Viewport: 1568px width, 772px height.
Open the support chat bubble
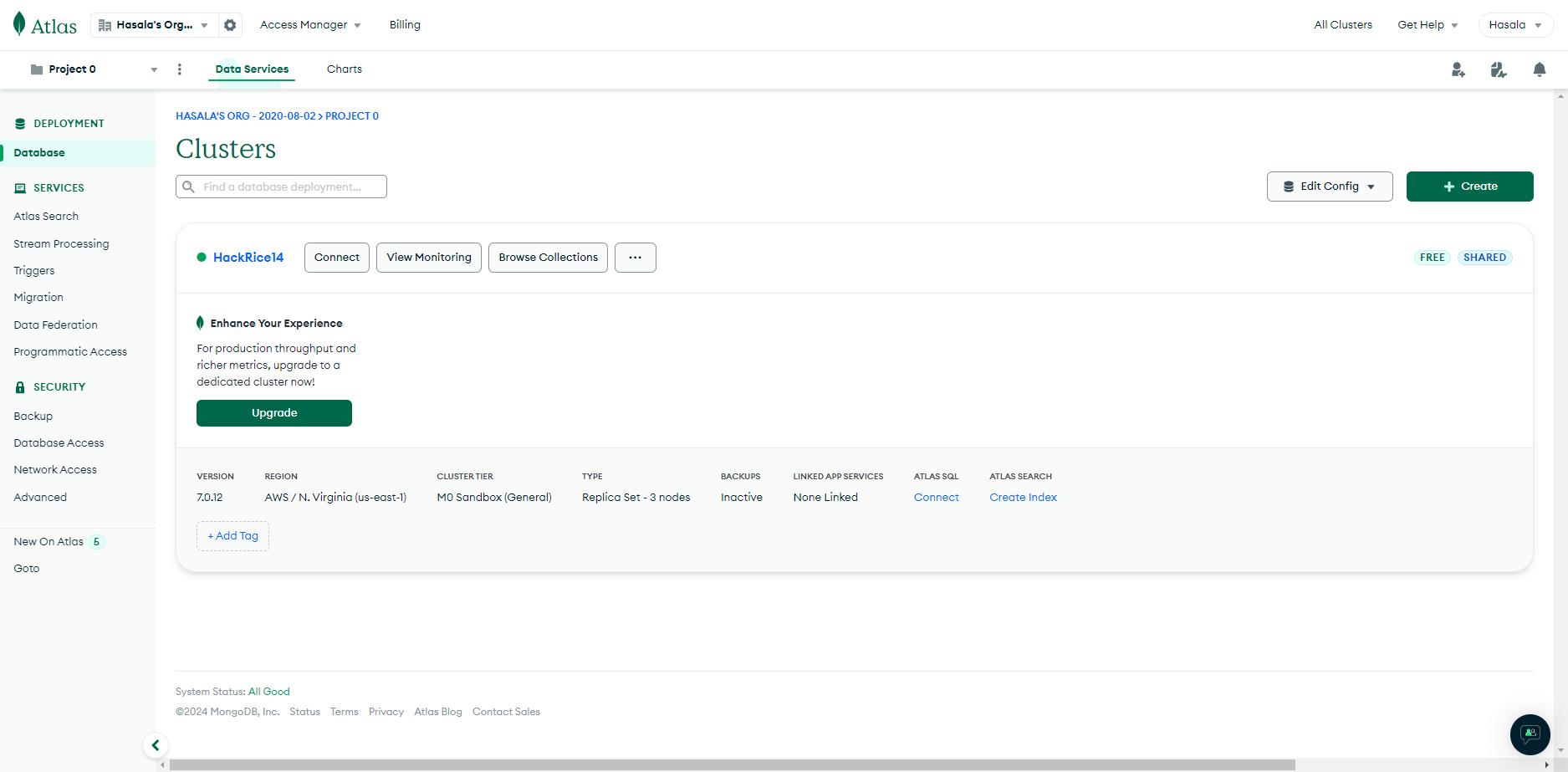pyautogui.click(x=1530, y=734)
